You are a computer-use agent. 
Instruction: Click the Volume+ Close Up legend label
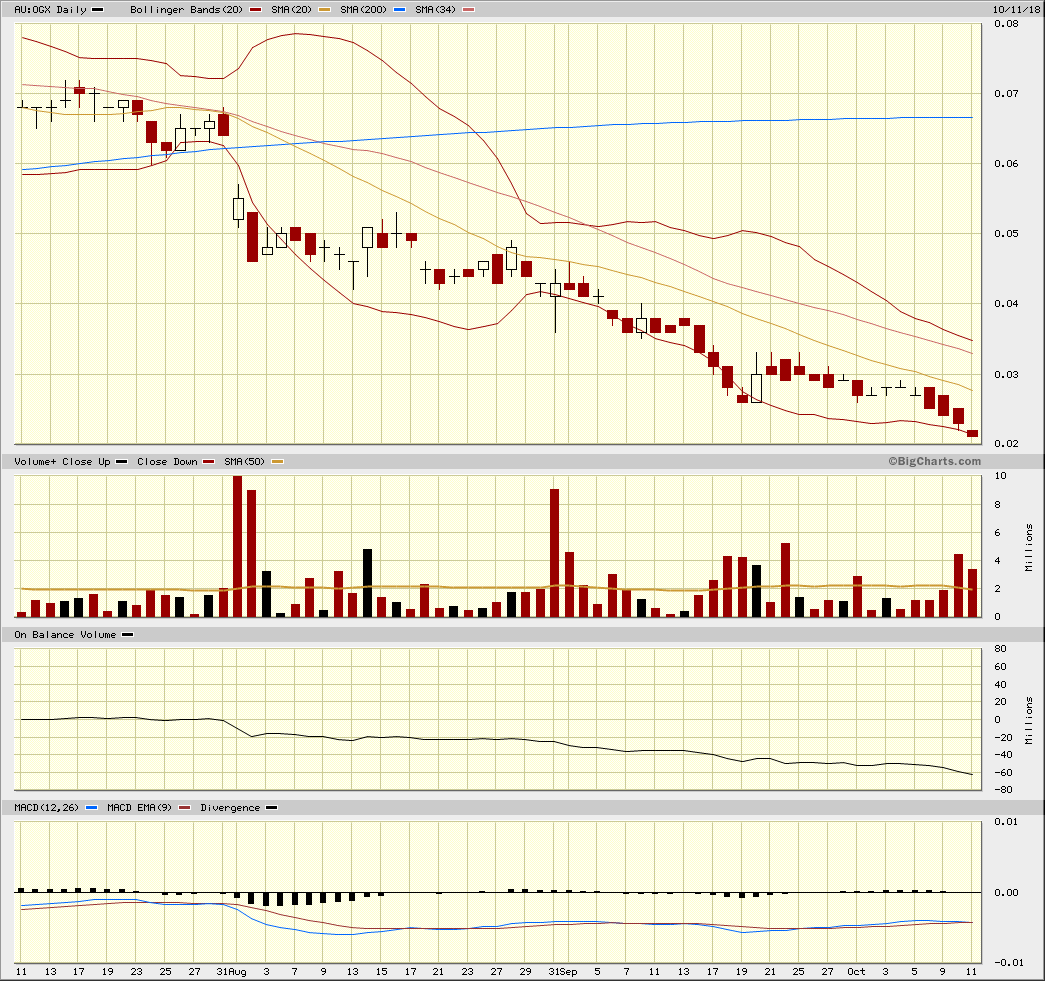pos(62,461)
